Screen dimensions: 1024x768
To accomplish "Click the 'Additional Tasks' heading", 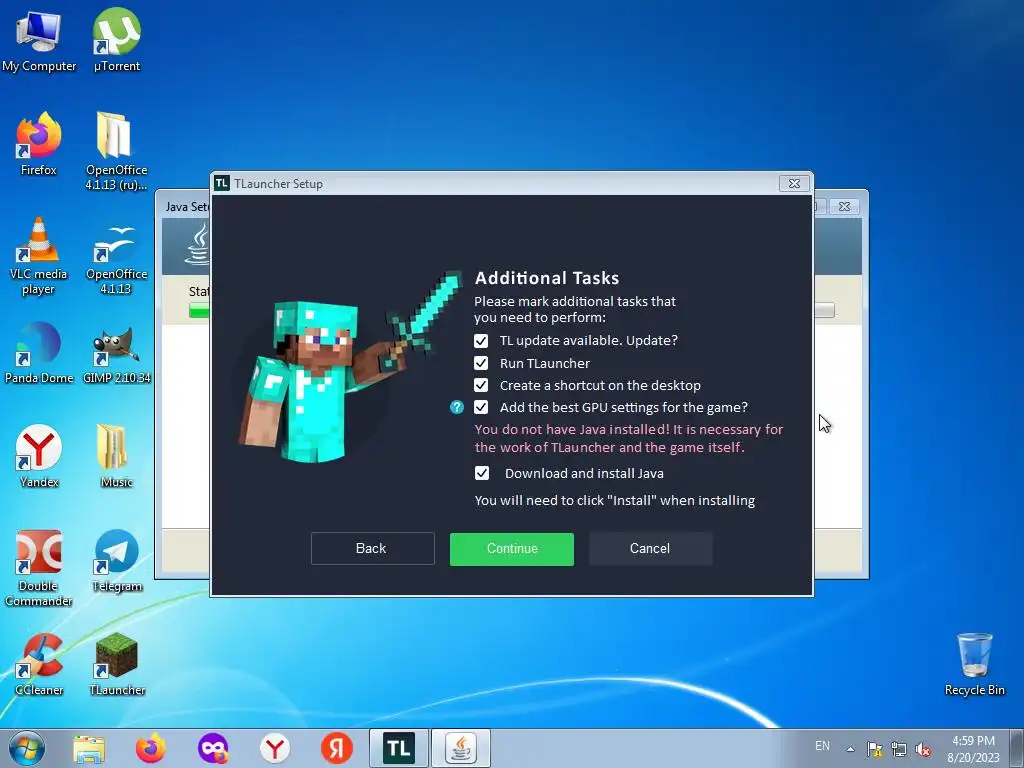I will coord(547,278).
